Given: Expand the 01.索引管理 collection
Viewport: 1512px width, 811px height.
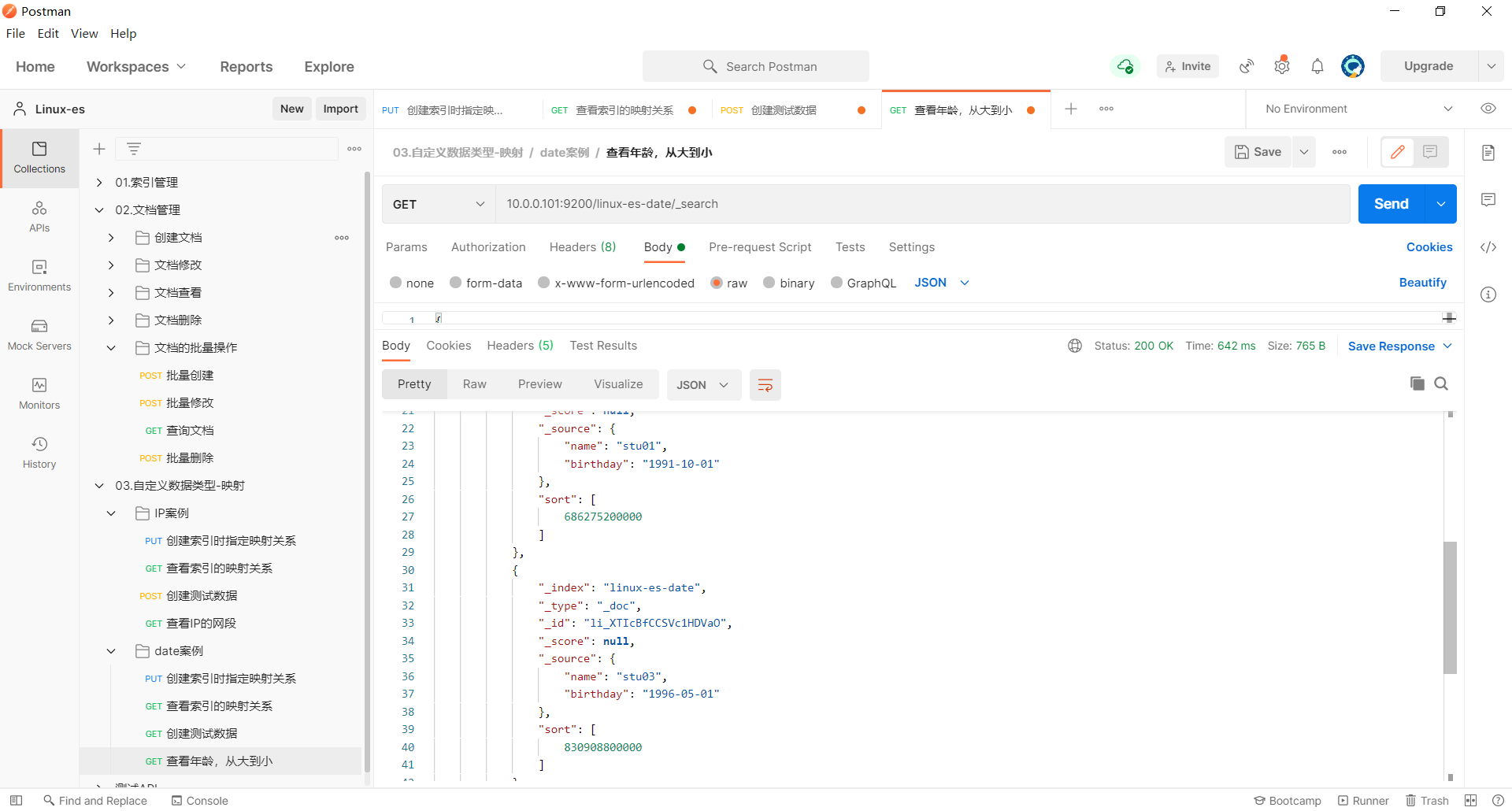Looking at the screenshot, I should pos(99,183).
